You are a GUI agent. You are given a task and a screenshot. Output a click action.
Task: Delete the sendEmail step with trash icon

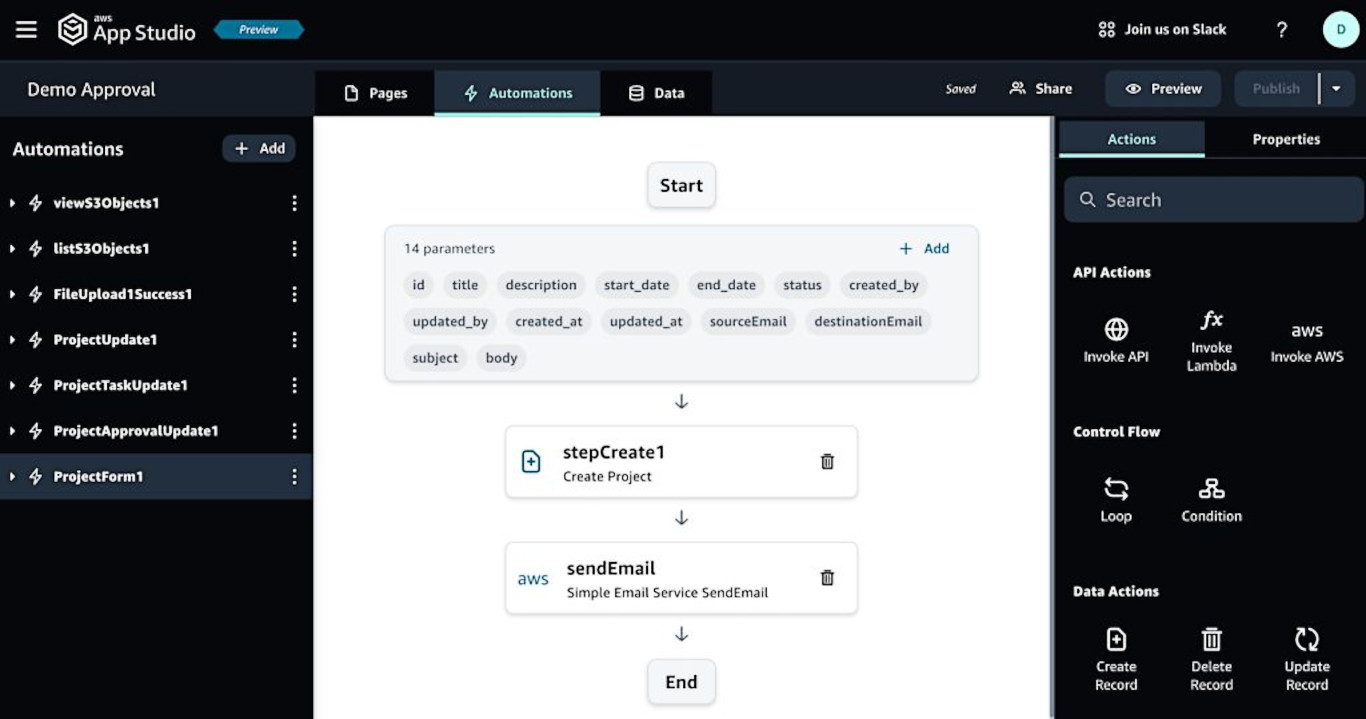click(827, 578)
